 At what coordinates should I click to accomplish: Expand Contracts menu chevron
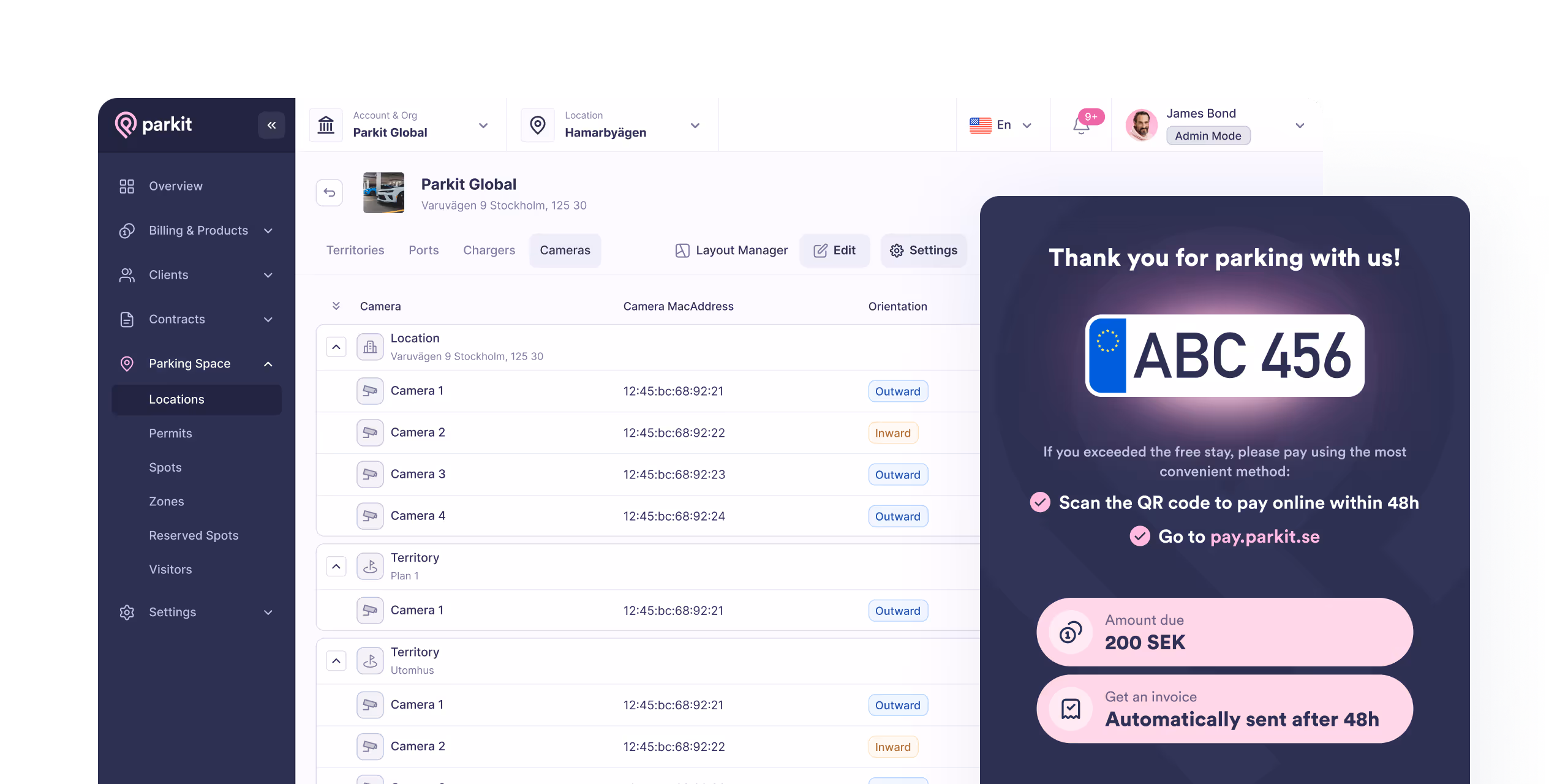click(x=268, y=320)
